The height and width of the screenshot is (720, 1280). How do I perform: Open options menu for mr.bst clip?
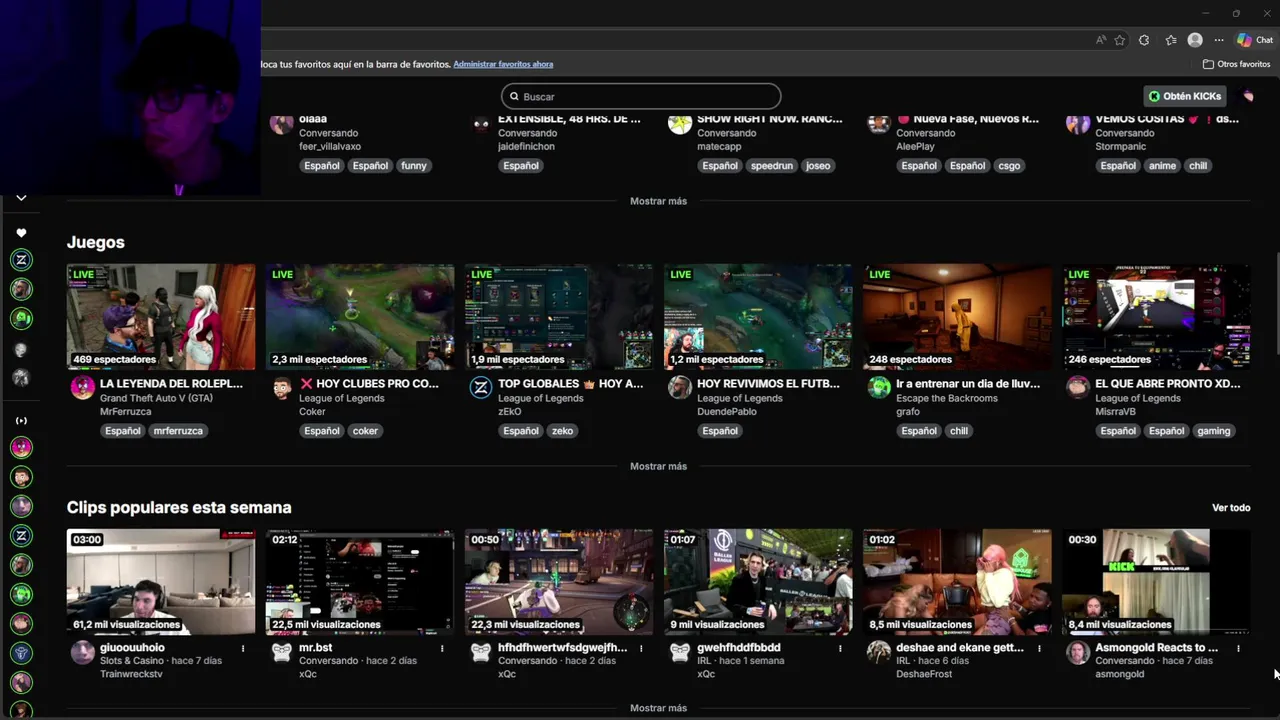pyautogui.click(x=442, y=648)
